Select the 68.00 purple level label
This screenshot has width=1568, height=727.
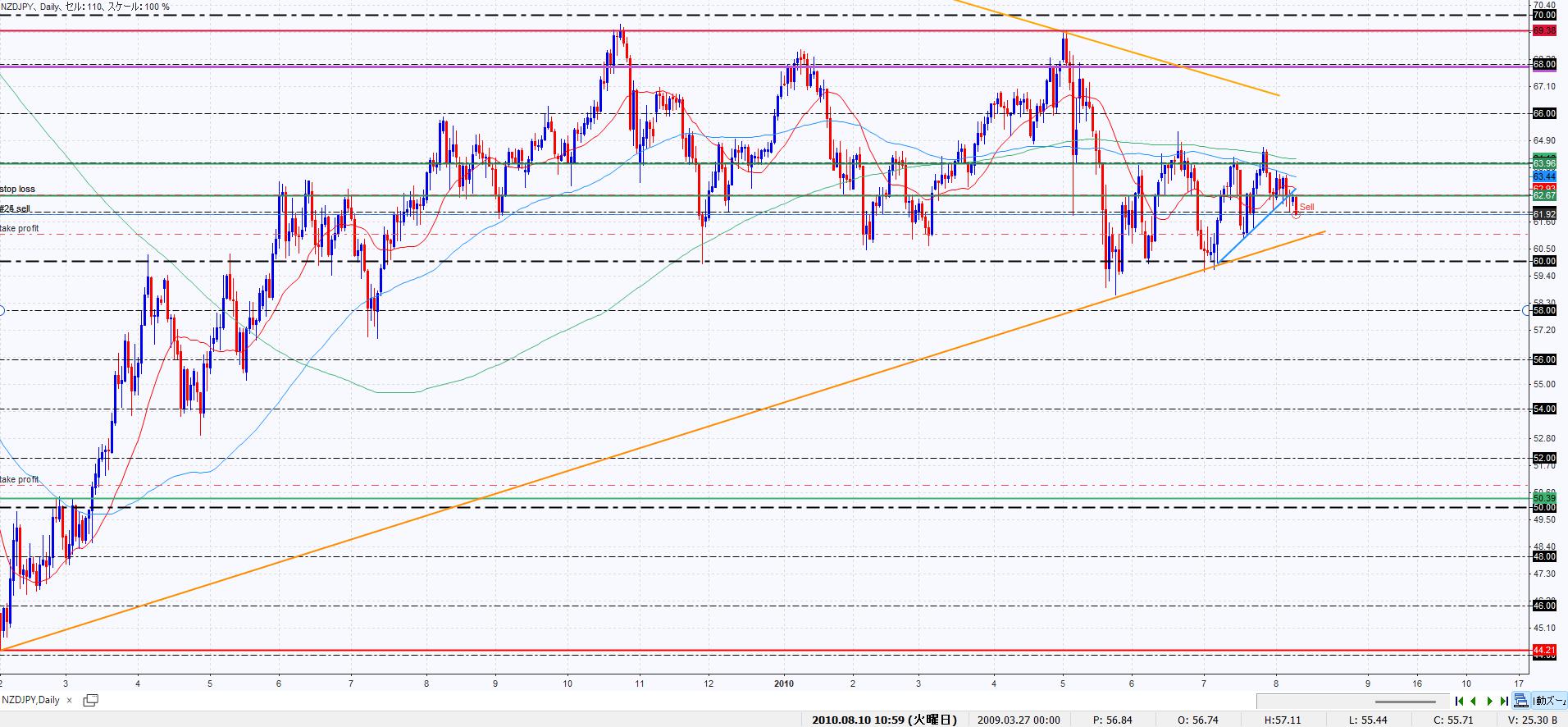pos(1543,64)
